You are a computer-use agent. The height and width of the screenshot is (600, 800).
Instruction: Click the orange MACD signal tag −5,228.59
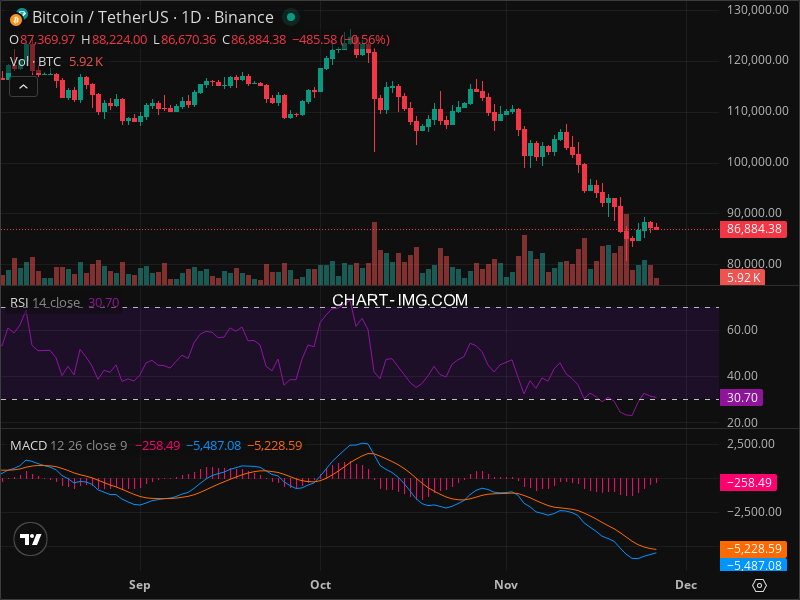751,548
